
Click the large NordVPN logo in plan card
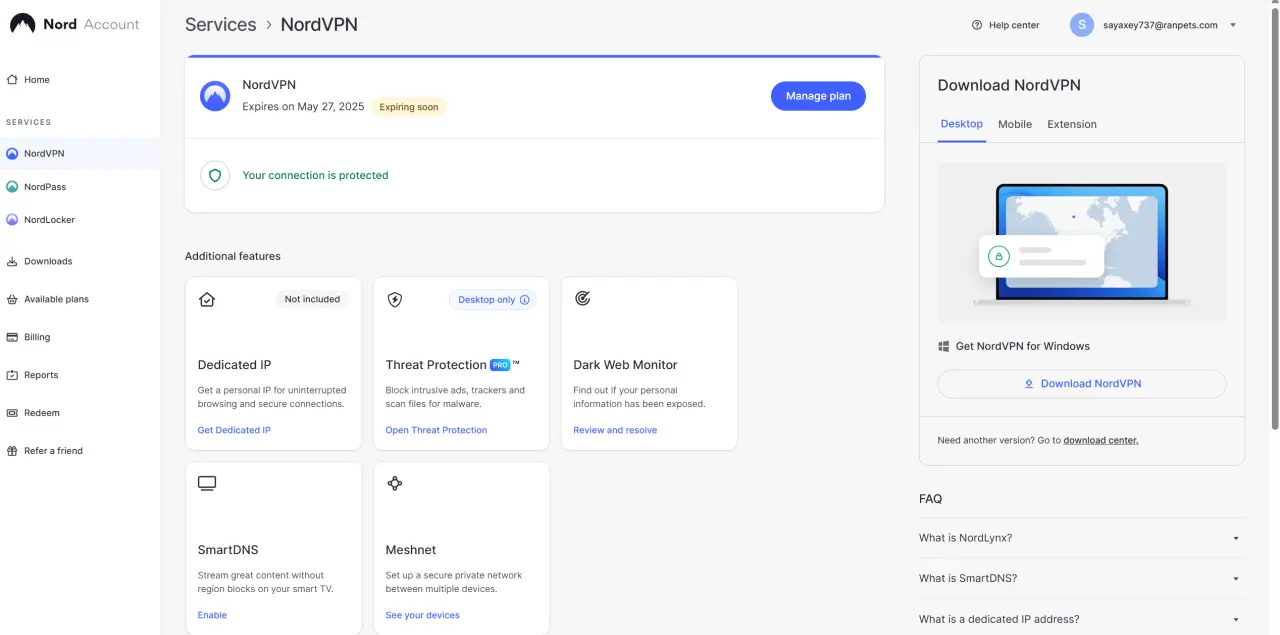click(215, 96)
